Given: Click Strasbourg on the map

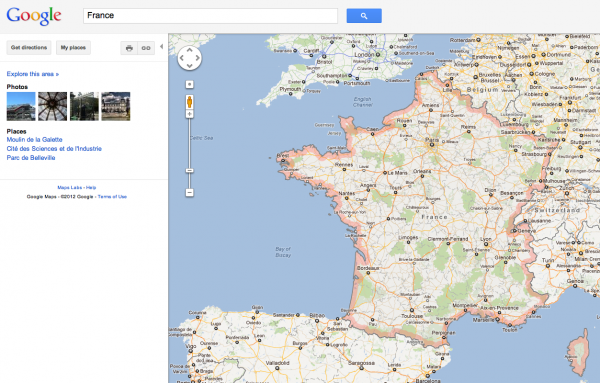Looking at the screenshot, I should tap(534, 154).
